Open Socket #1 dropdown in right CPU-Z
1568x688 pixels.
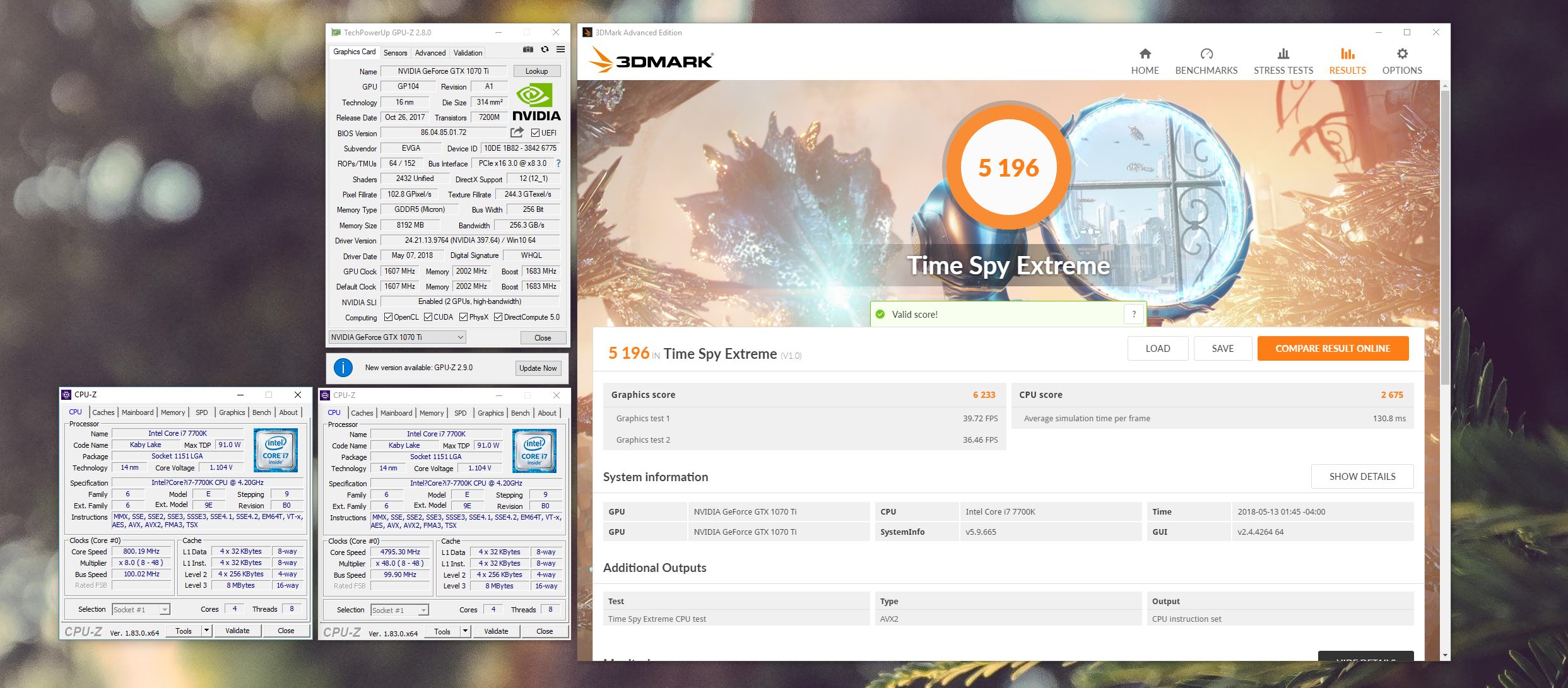399,610
